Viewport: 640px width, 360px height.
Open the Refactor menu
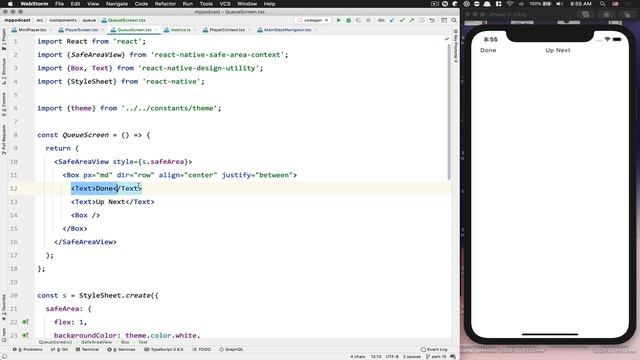[165, 4]
